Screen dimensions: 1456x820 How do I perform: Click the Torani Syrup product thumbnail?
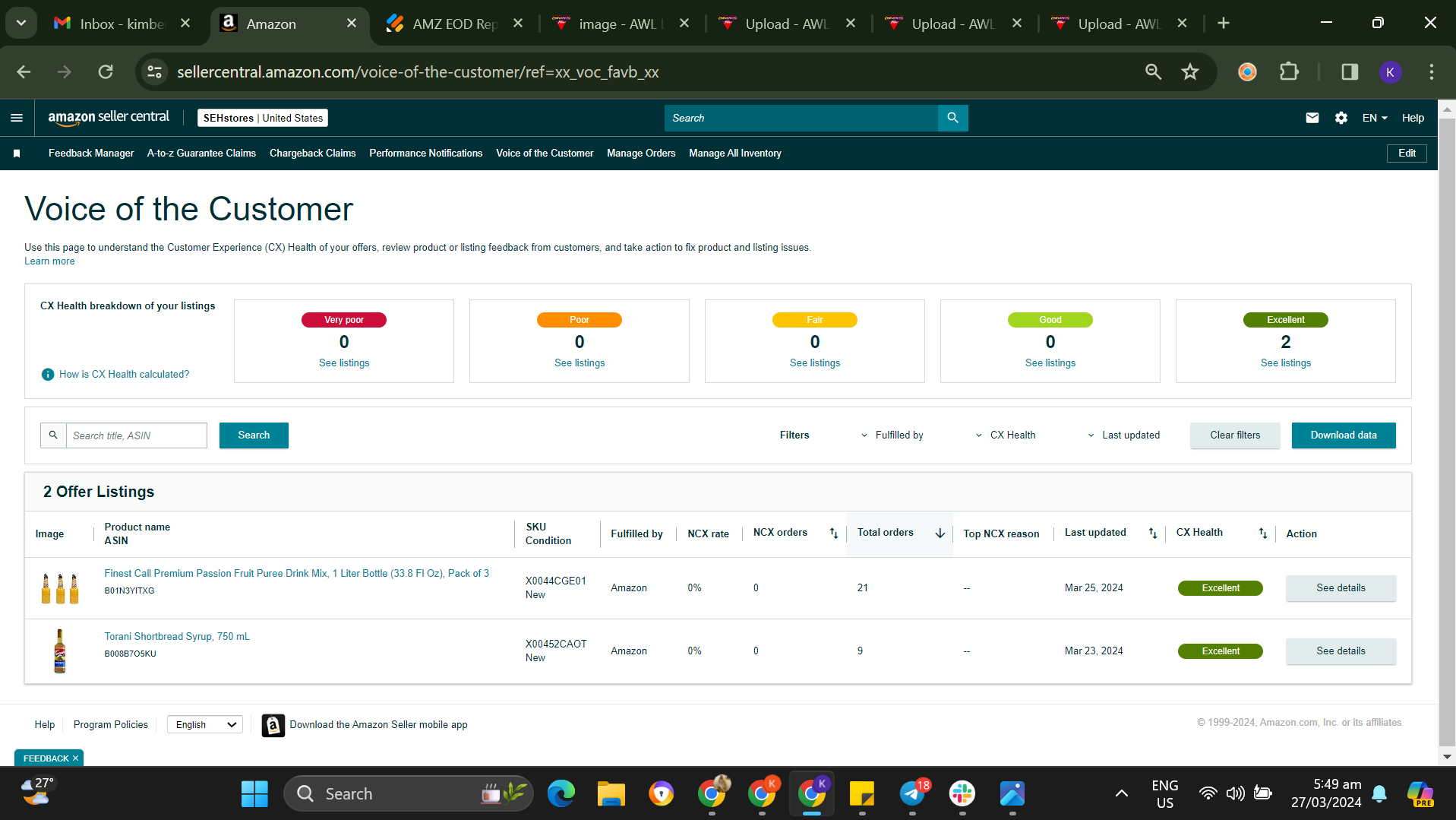pyautogui.click(x=60, y=651)
